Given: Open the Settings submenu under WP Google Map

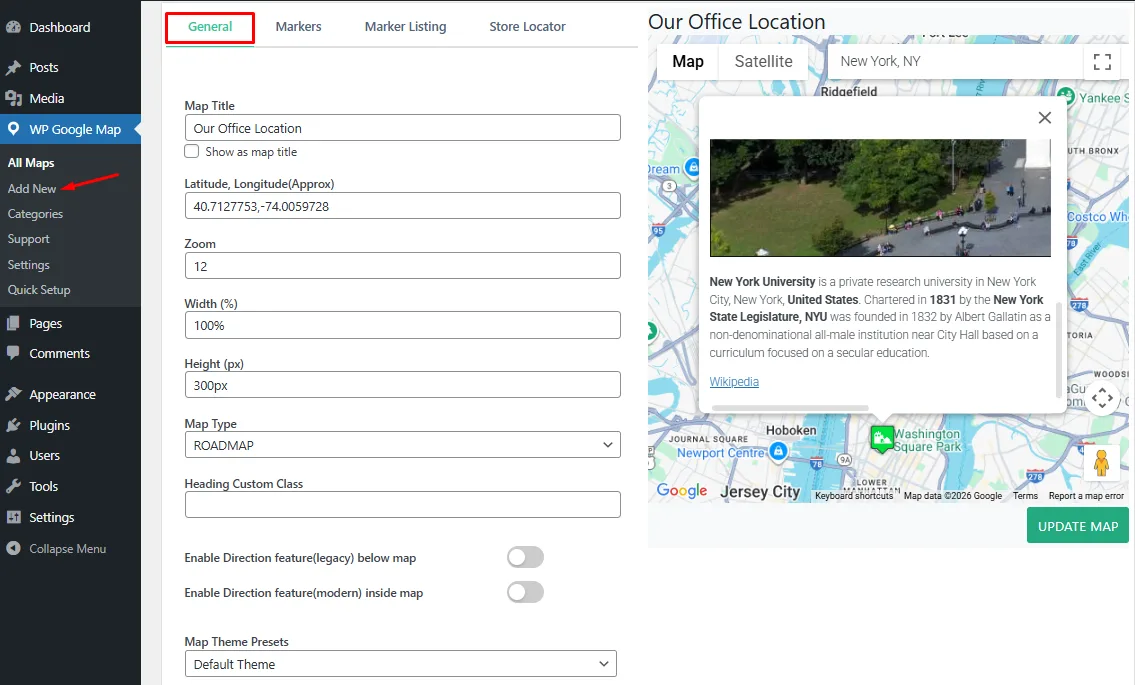Looking at the screenshot, I should coord(29,265).
